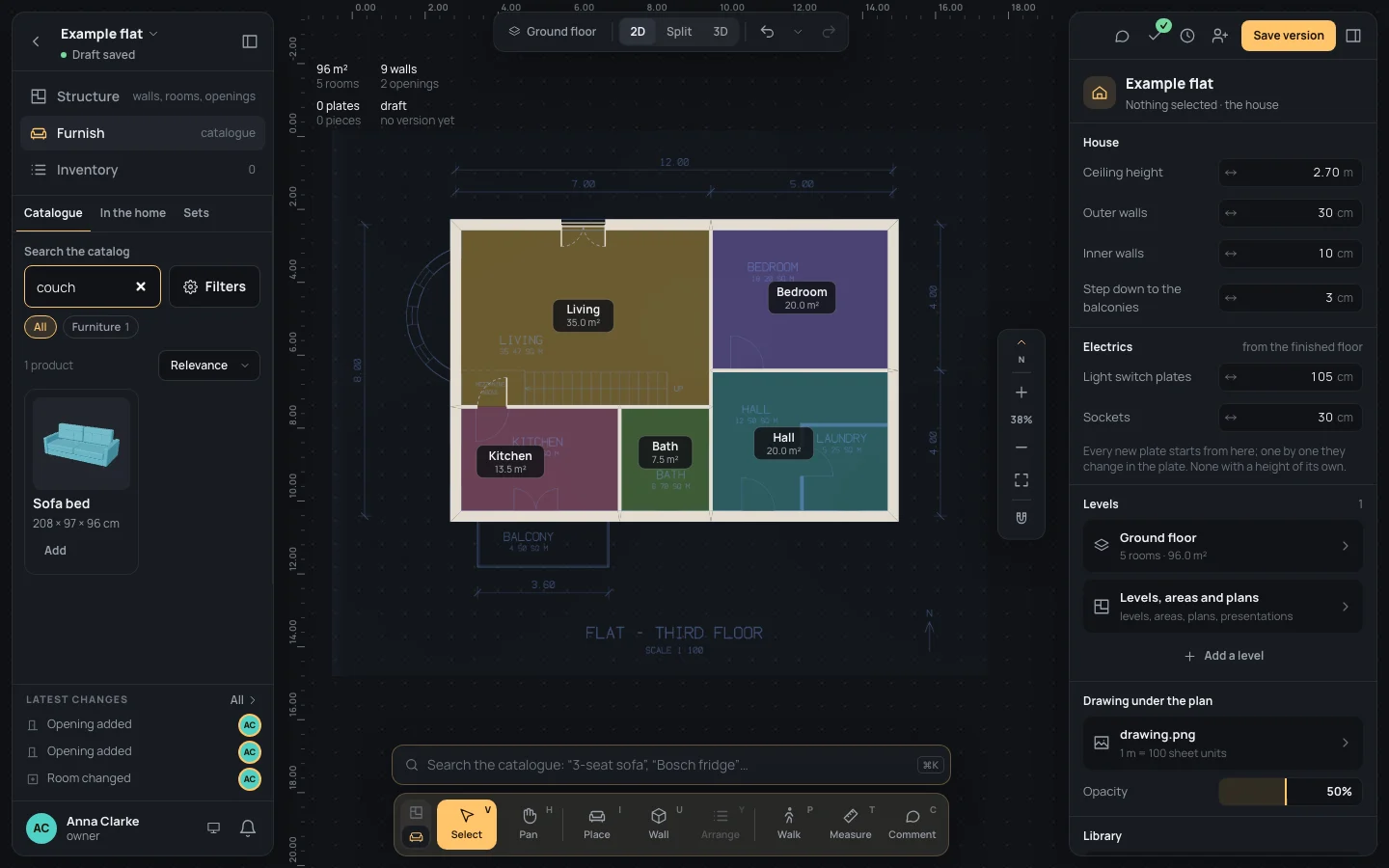Expand the undo history dropdown arrow
Image resolution: width=1389 pixels, height=868 pixels.
pos(798,32)
